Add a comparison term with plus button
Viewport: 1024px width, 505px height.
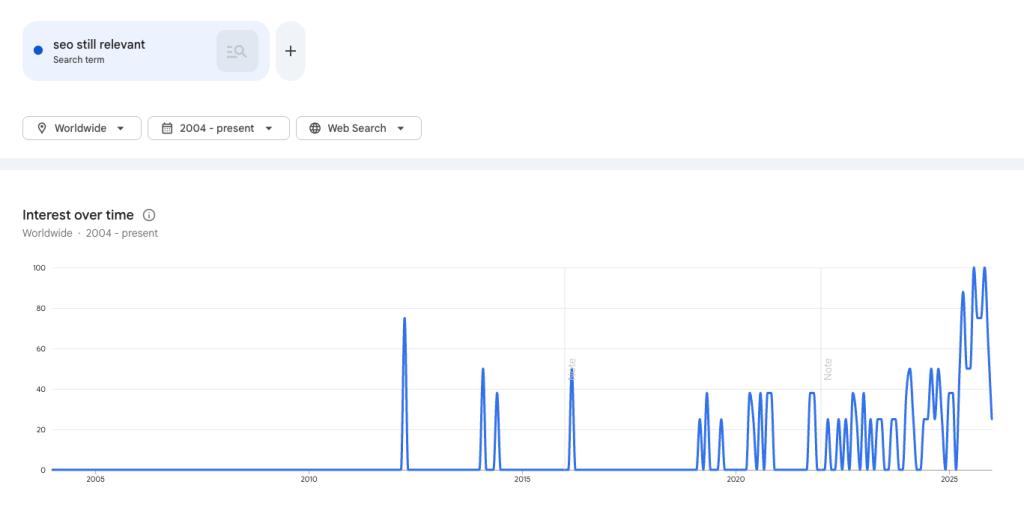coord(291,51)
